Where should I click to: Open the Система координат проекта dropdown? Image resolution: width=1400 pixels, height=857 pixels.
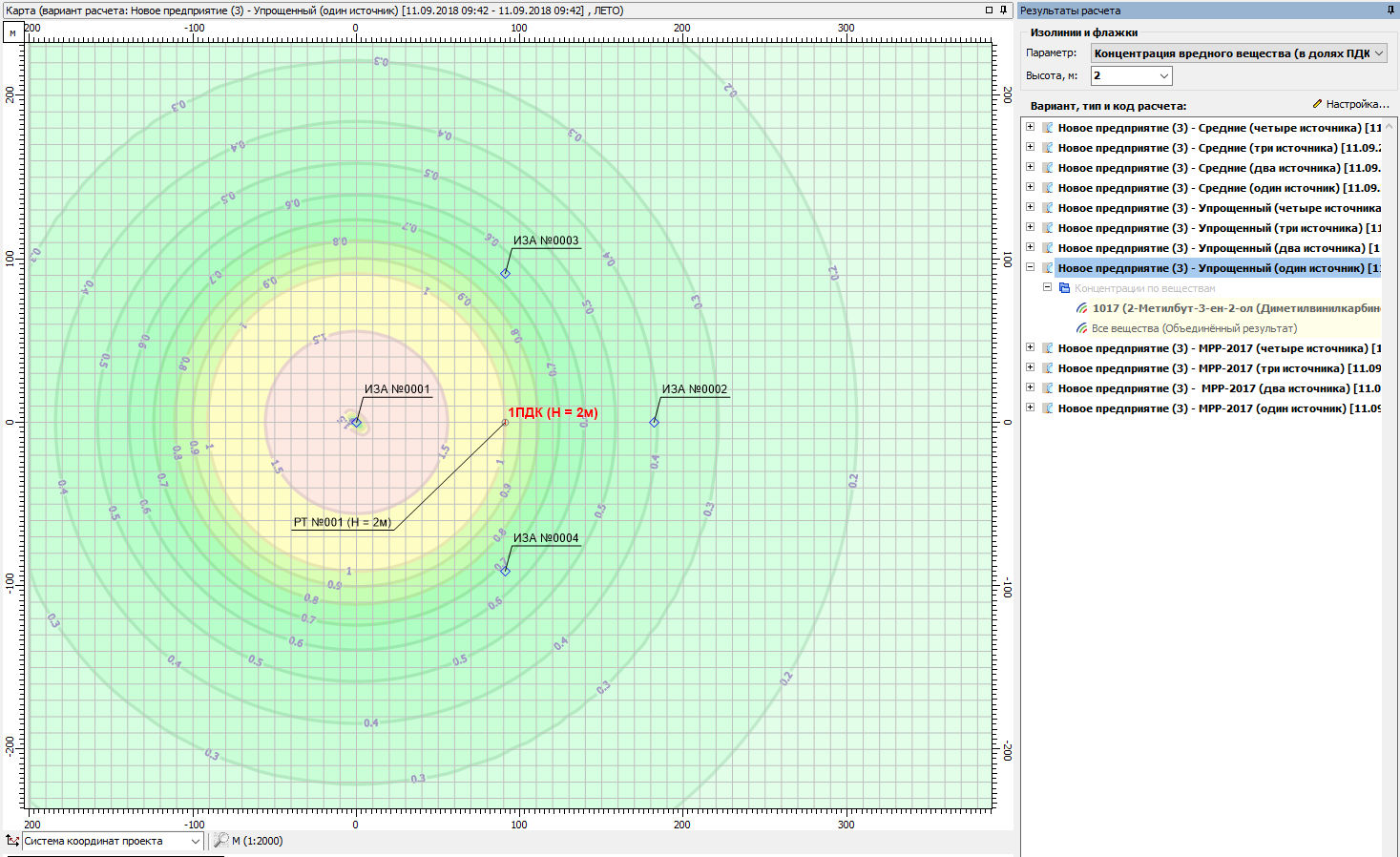[x=195, y=841]
